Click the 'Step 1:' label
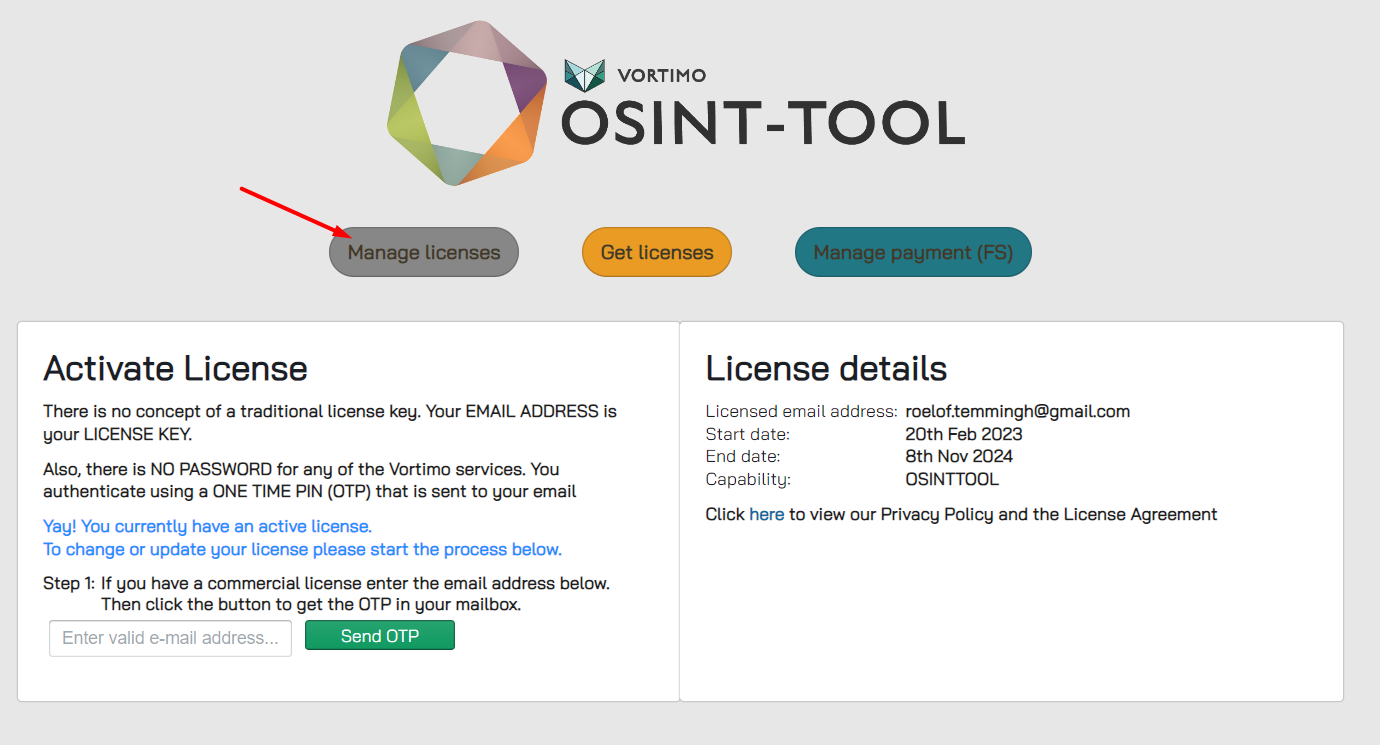 pos(69,583)
